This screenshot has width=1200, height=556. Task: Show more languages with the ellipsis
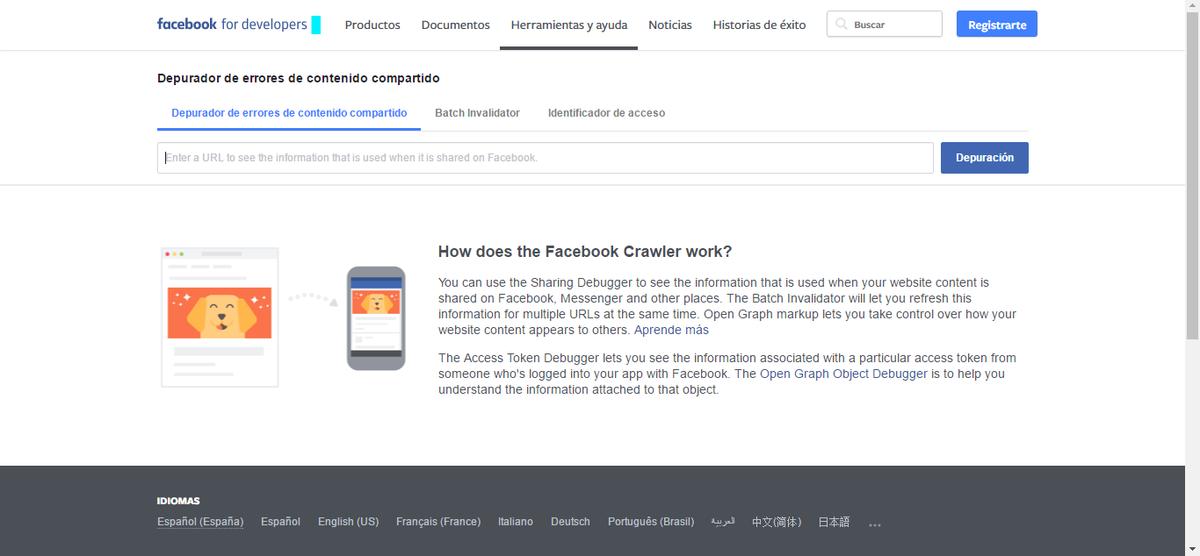875,523
